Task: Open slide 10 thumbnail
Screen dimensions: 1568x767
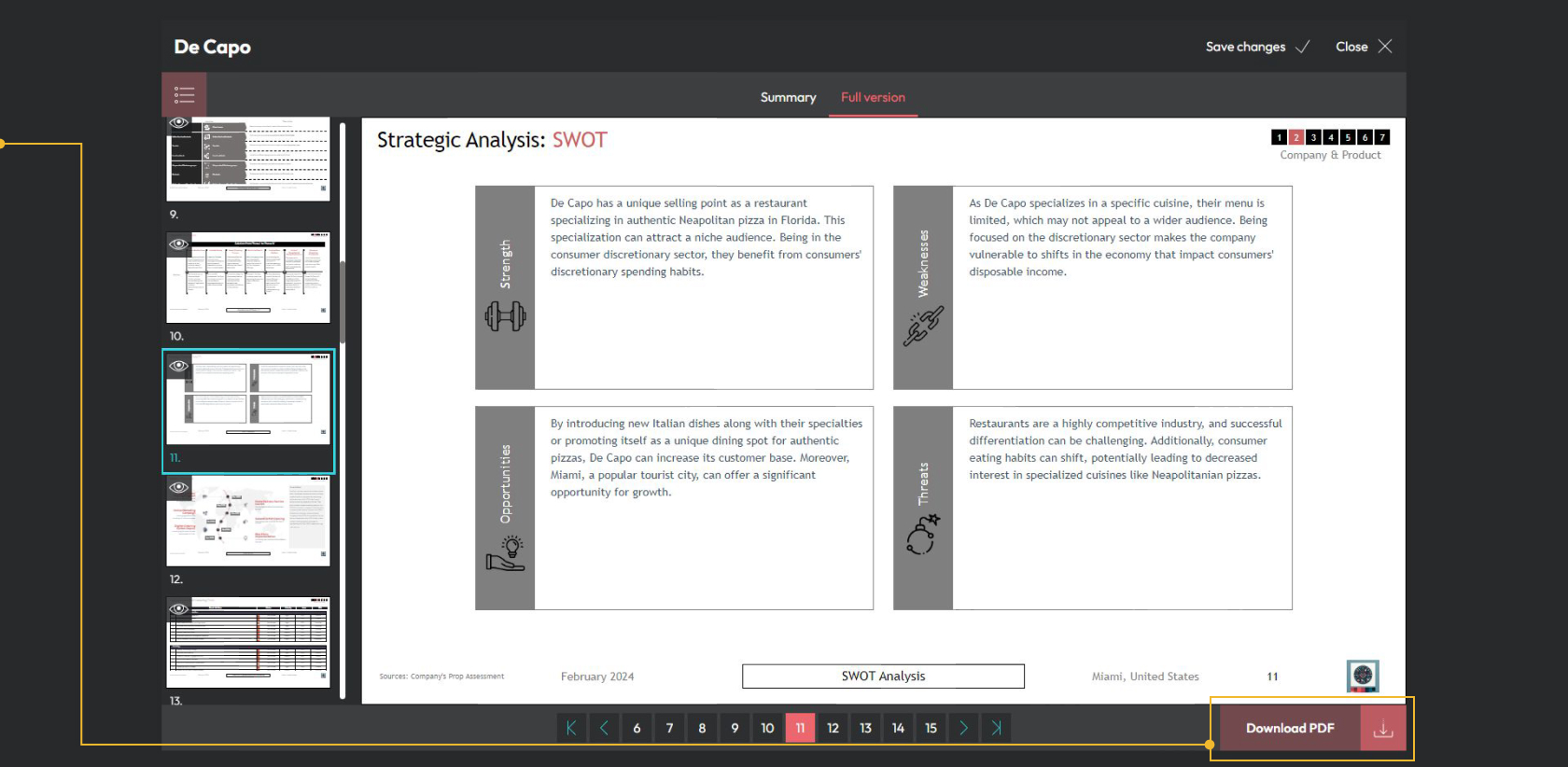Action: [x=248, y=277]
